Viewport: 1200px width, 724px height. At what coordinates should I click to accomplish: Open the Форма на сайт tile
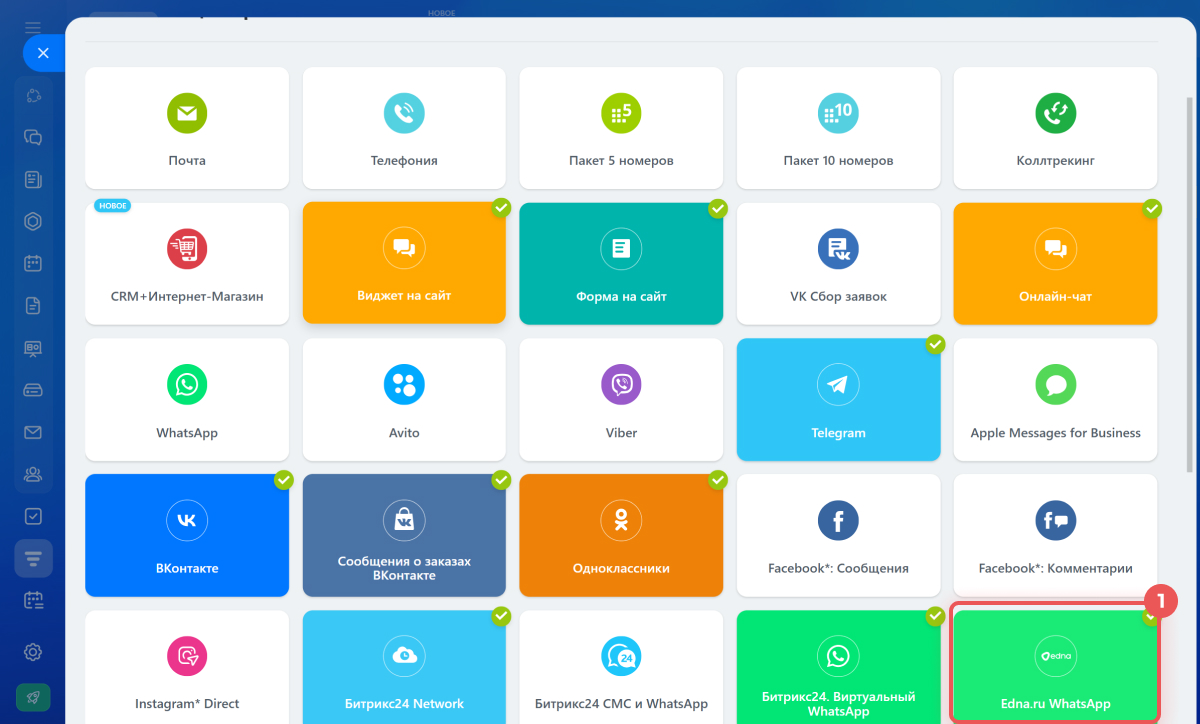coord(621,264)
